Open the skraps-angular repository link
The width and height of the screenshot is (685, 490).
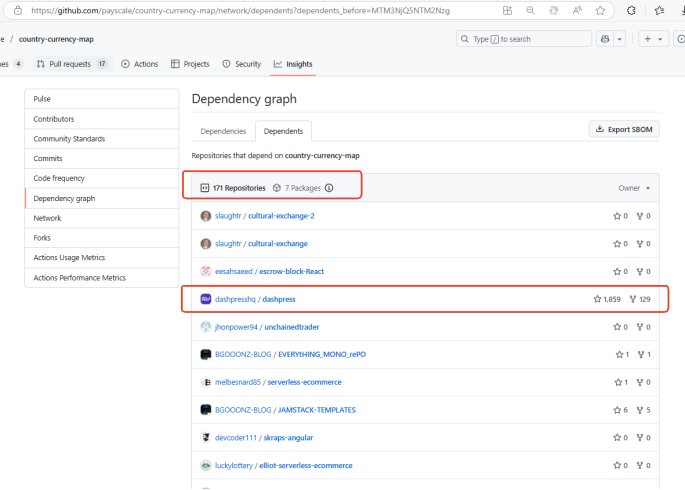(x=288, y=438)
